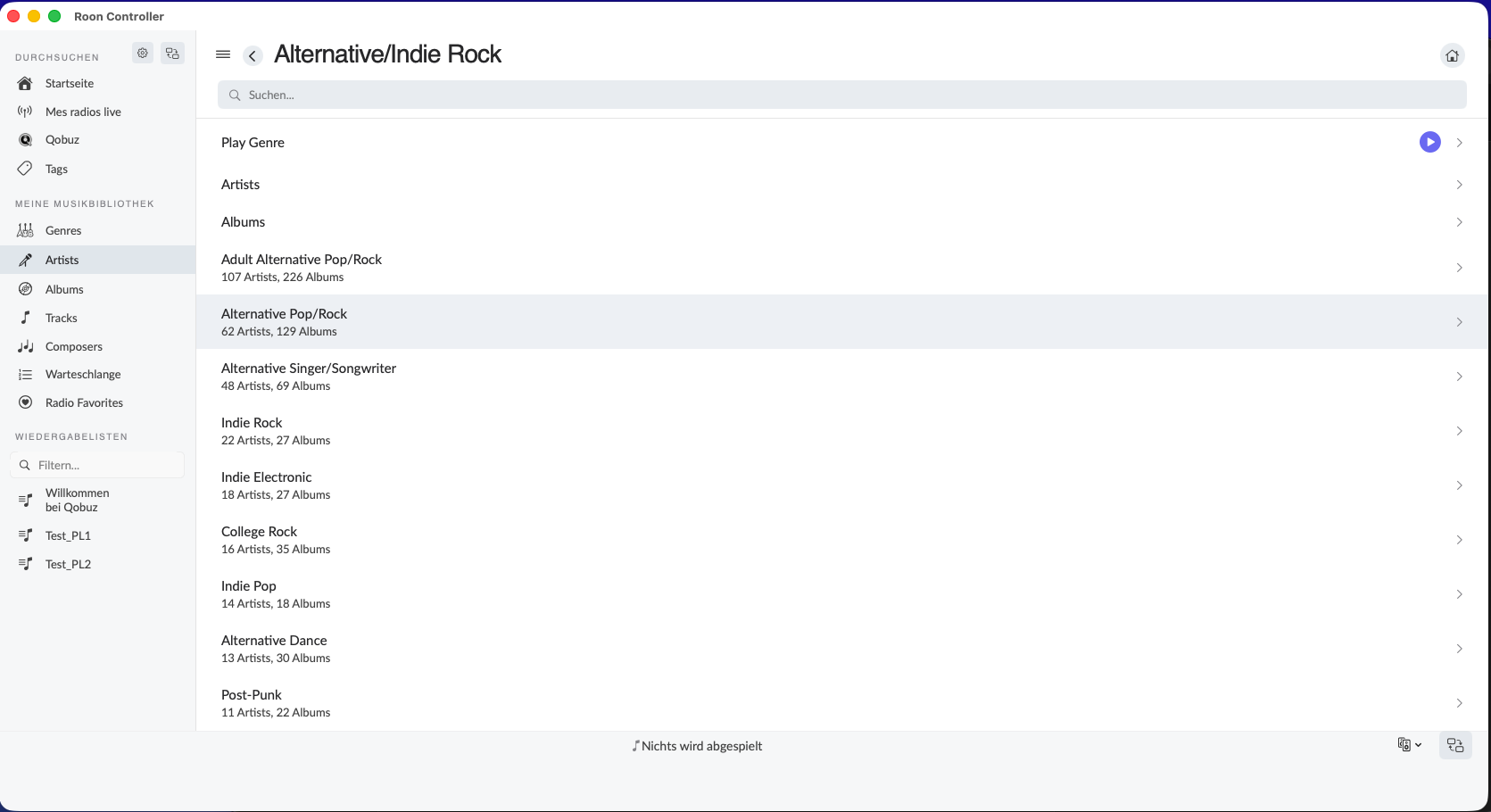Click the home icon at top right
Screen dimensions: 1491x812
[x=1452, y=55]
